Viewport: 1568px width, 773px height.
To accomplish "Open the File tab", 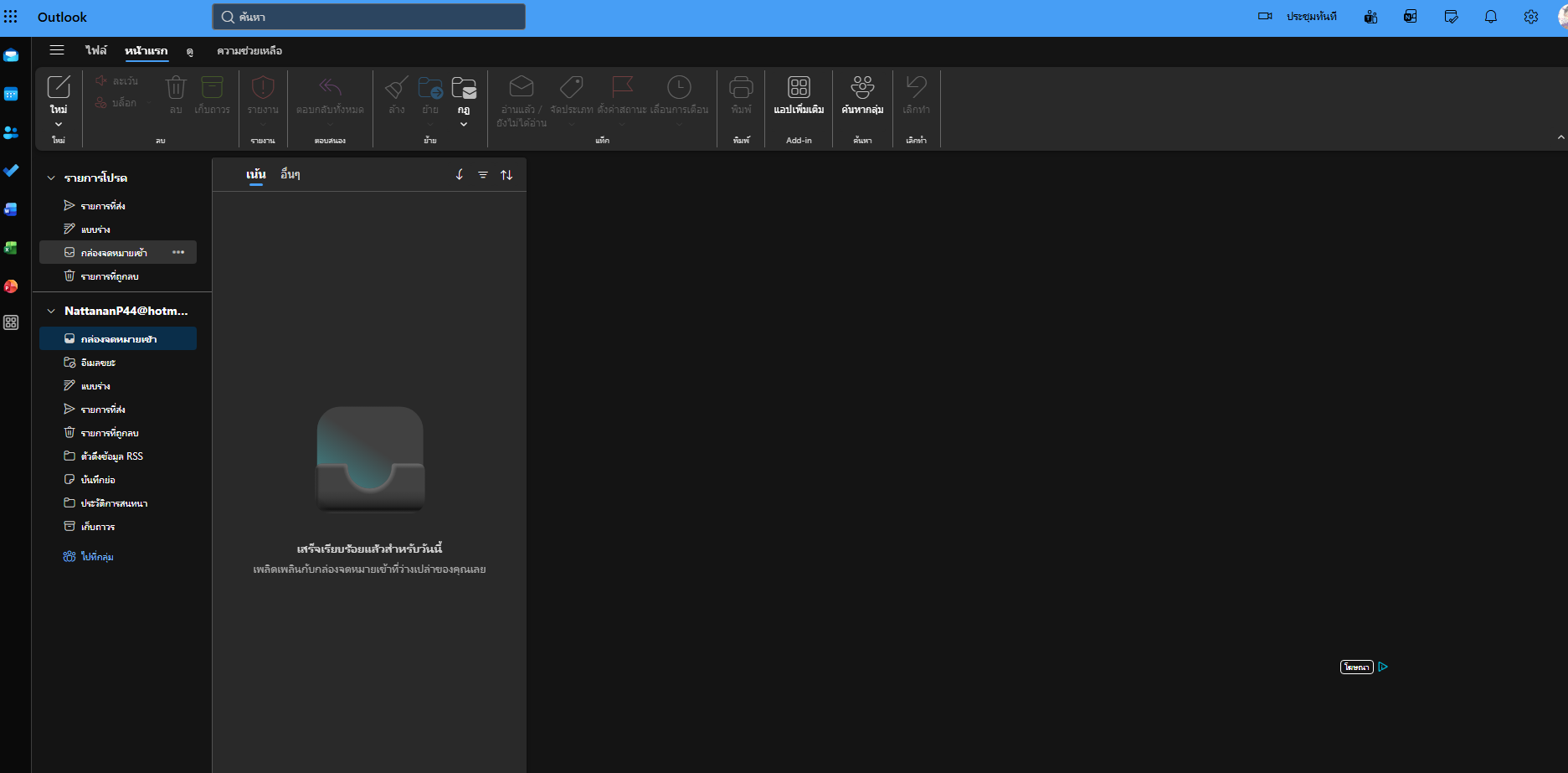I will click(96, 51).
